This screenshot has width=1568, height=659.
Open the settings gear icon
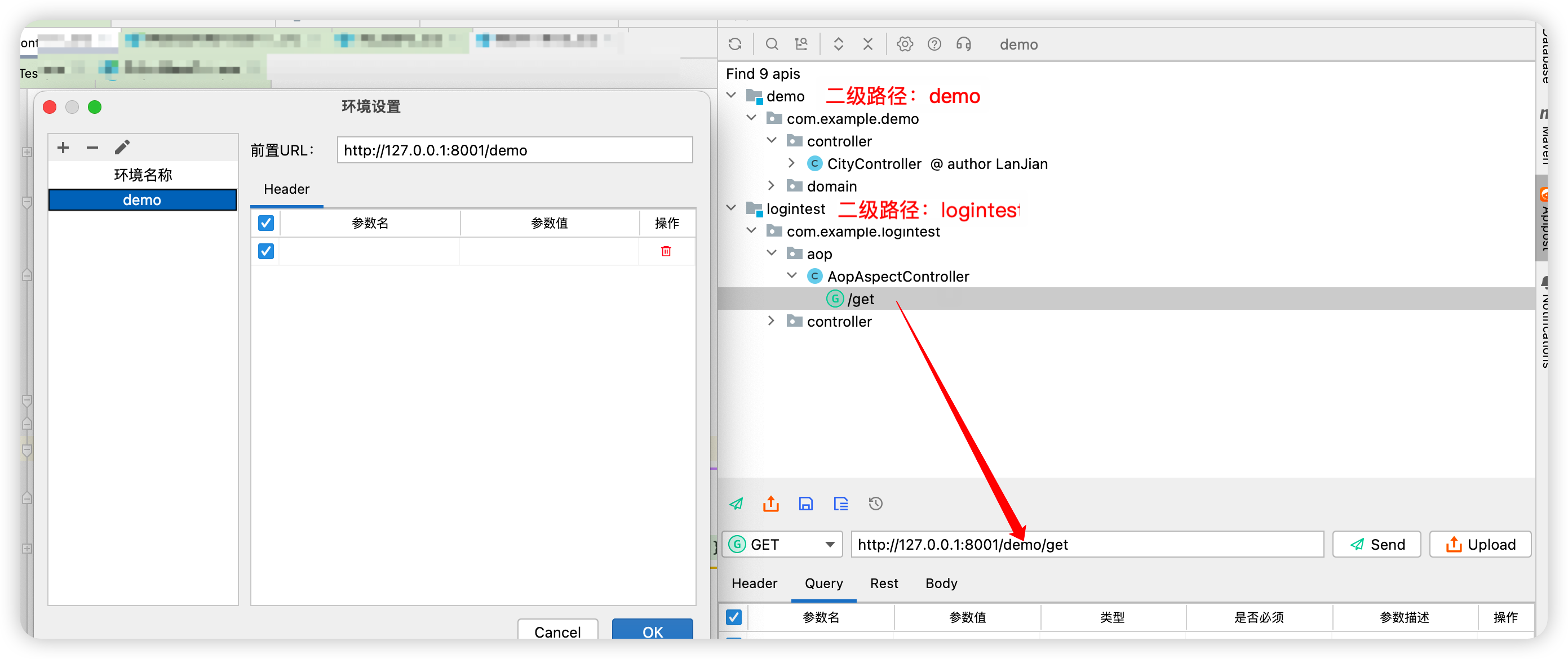905,44
